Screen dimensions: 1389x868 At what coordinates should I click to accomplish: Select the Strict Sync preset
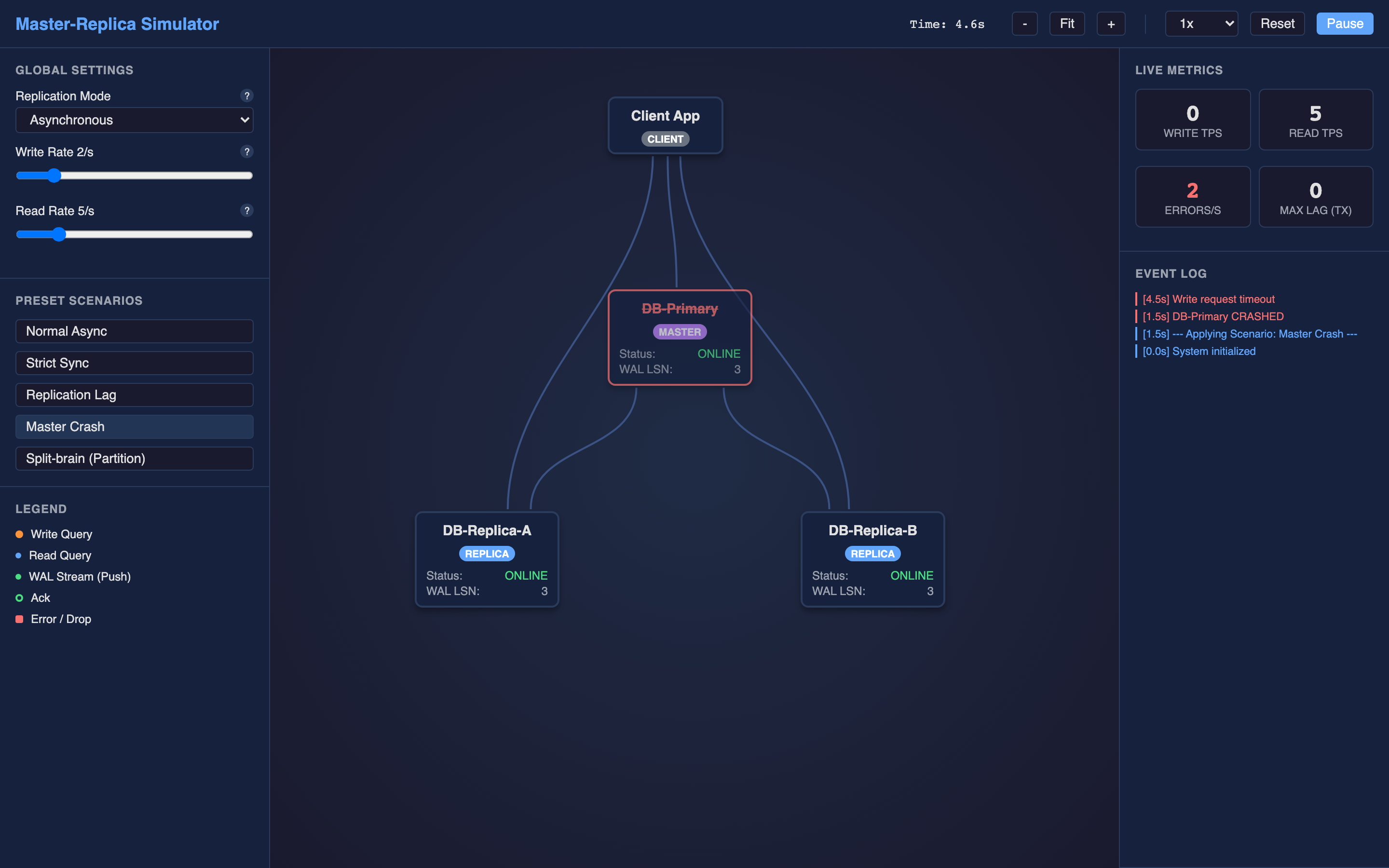point(134,363)
